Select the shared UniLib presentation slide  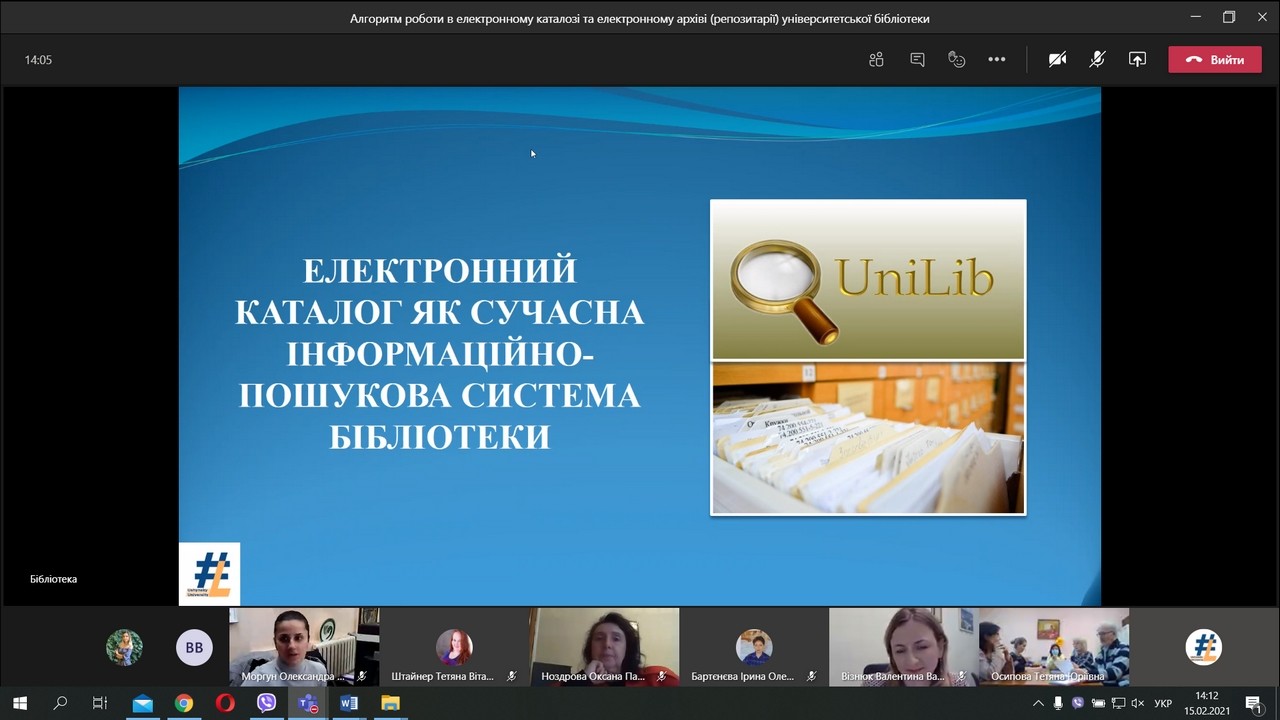pos(640,346)
